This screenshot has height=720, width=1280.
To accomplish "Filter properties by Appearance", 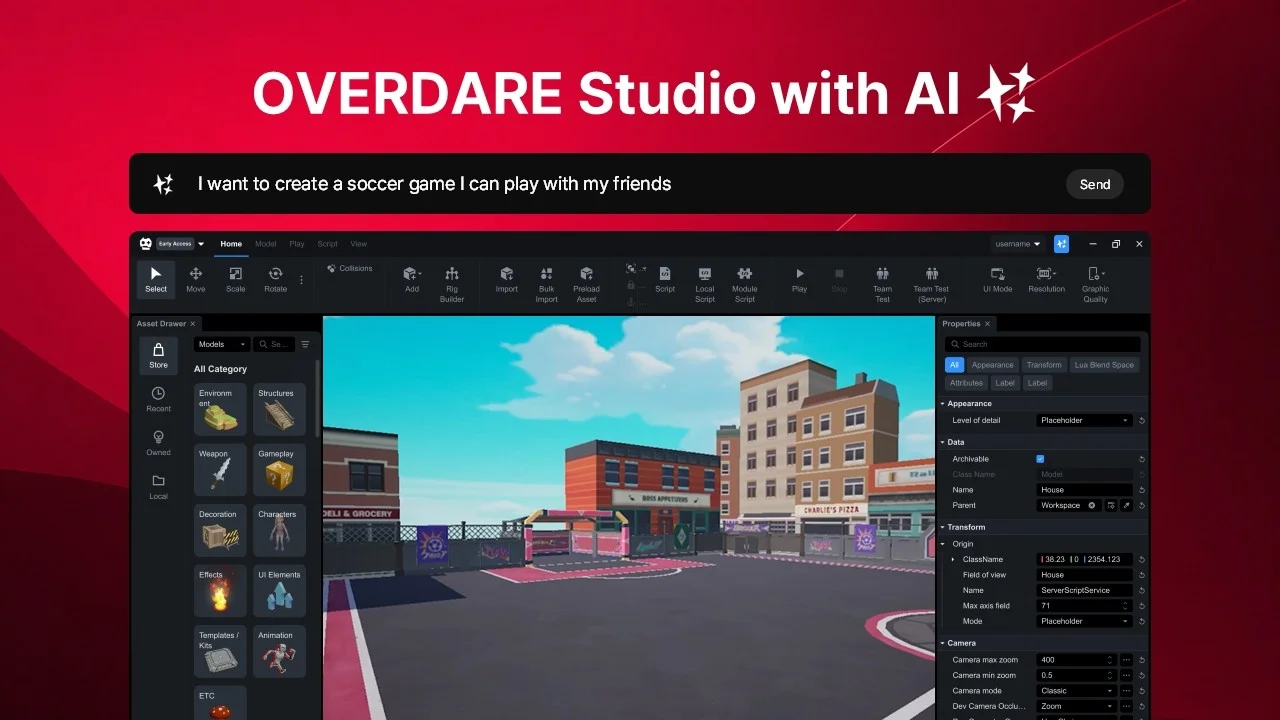I will [x=993, y=365].
